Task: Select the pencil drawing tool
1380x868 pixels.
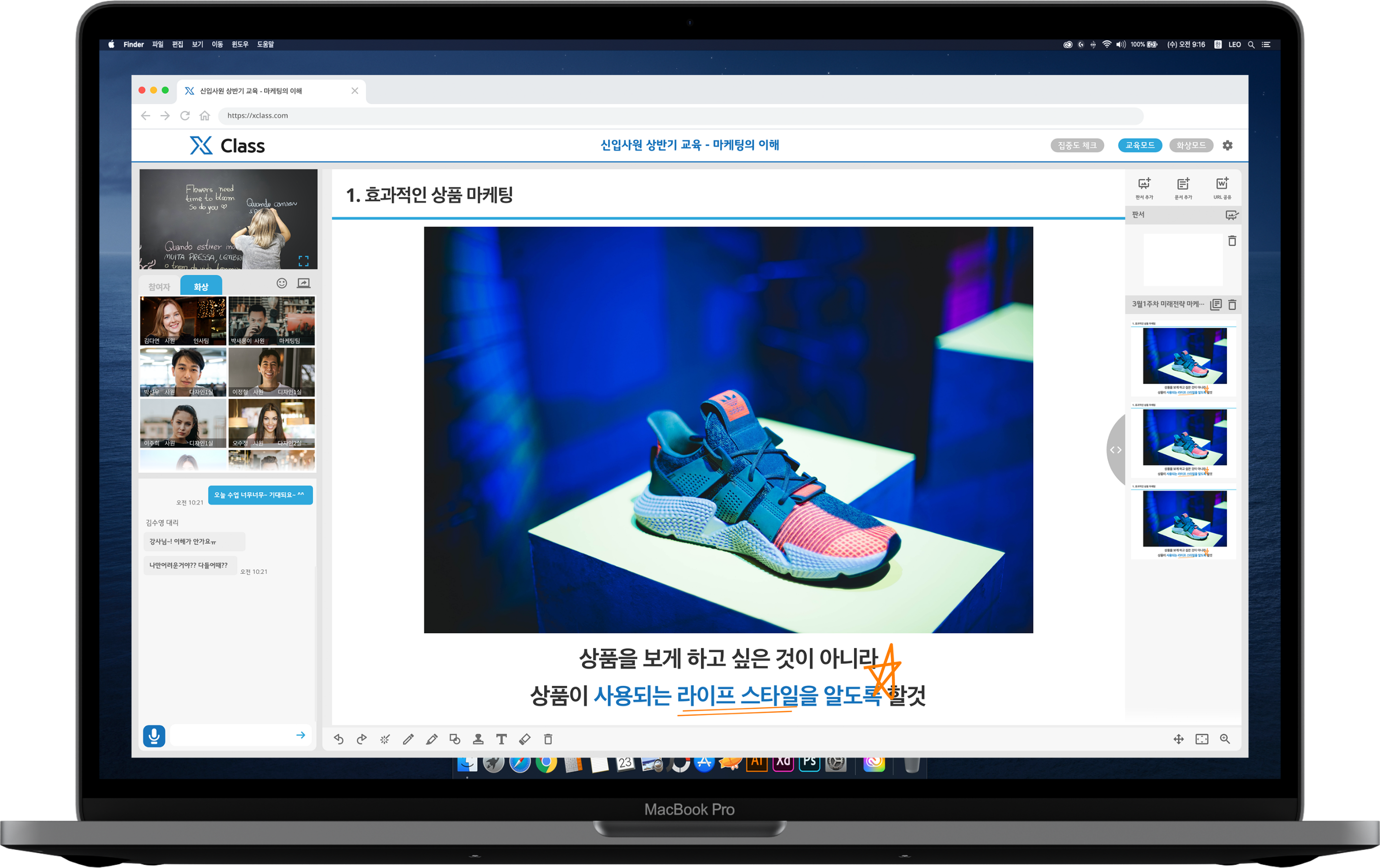Action: point(408,739)
